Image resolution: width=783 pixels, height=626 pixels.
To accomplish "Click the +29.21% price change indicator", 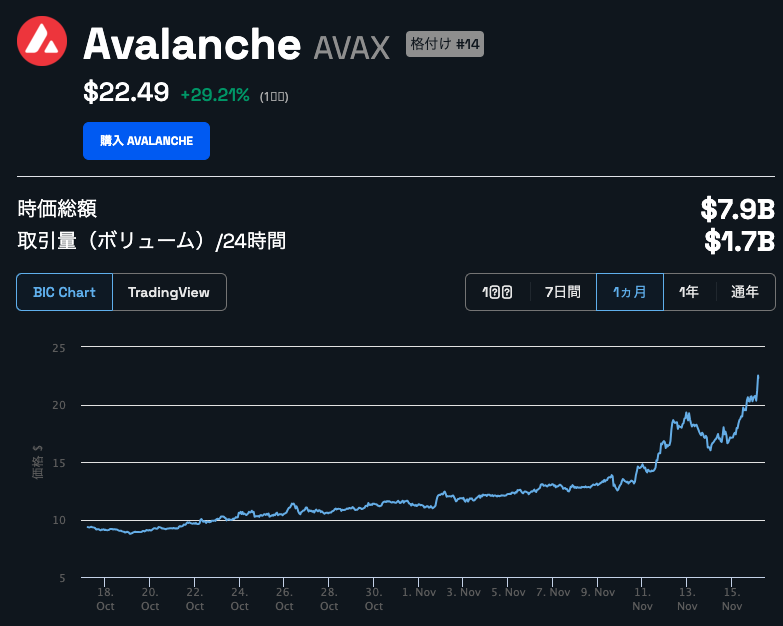I will tap(215, 95).
